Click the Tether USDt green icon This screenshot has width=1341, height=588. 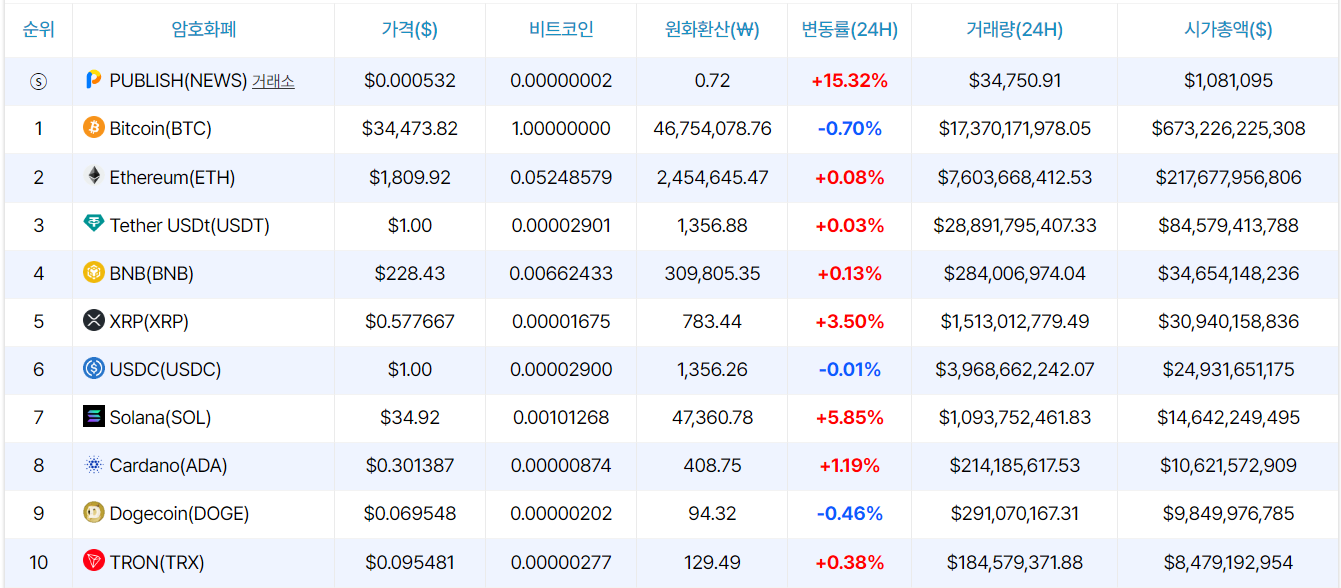93,225
